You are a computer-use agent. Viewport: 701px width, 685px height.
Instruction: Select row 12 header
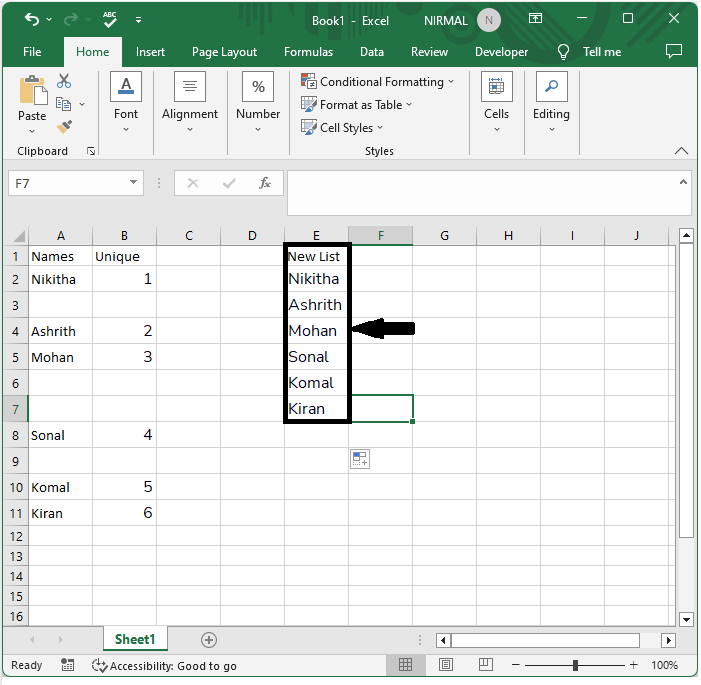pos(16,536)
